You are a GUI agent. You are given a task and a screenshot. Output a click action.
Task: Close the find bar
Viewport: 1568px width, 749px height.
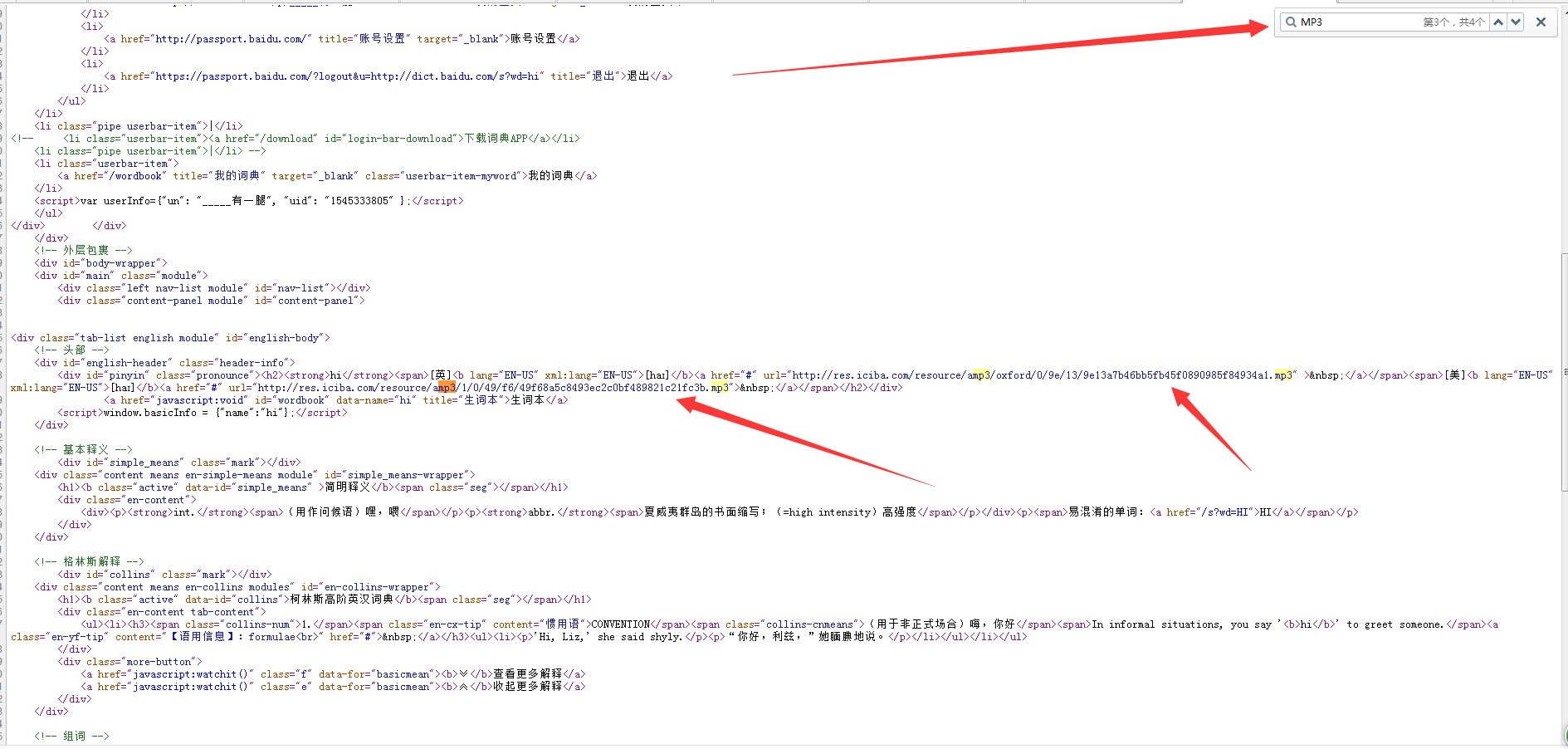[1541, 22]
